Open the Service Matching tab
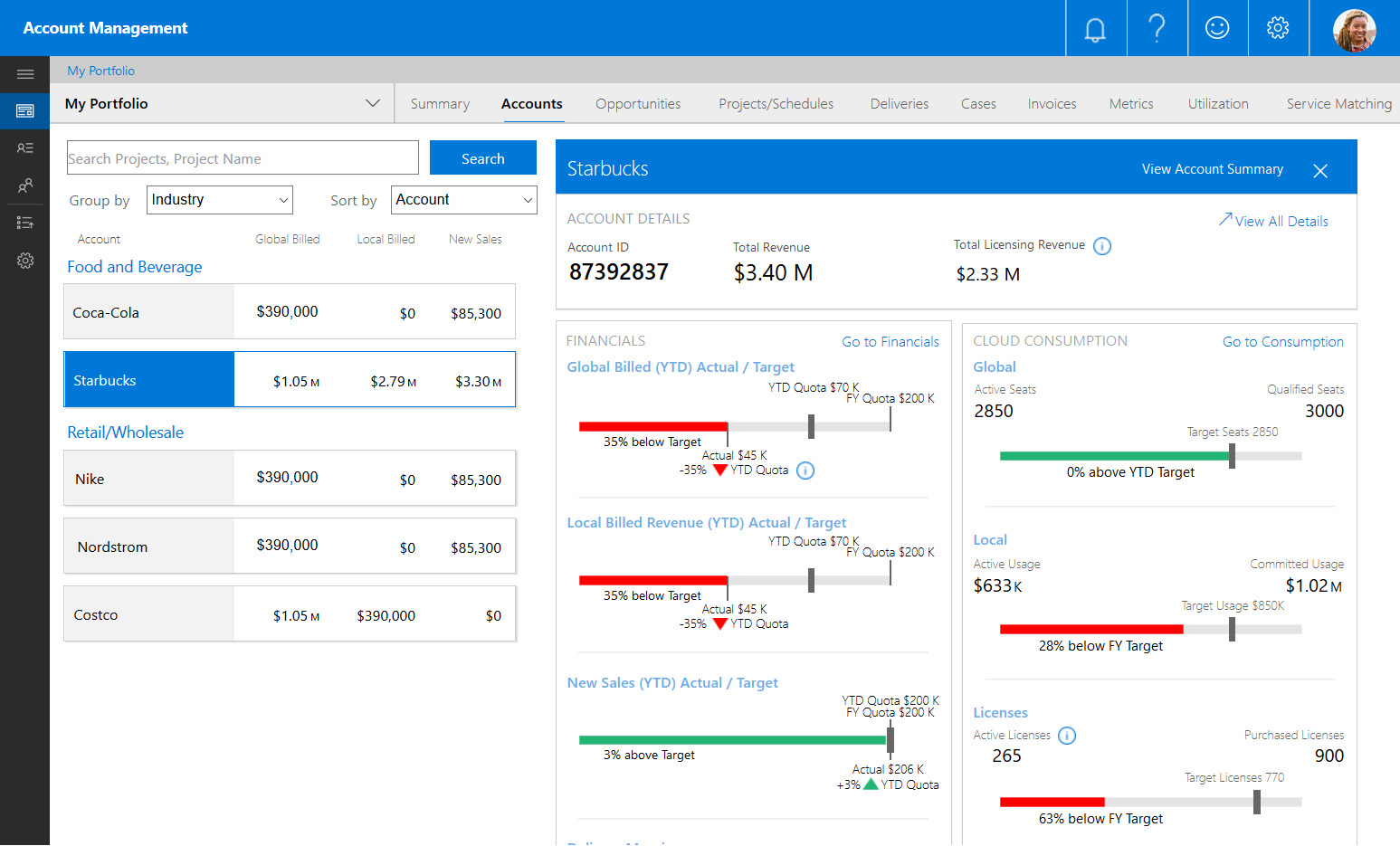The image size is (1400, 846). coord(1339,104)
